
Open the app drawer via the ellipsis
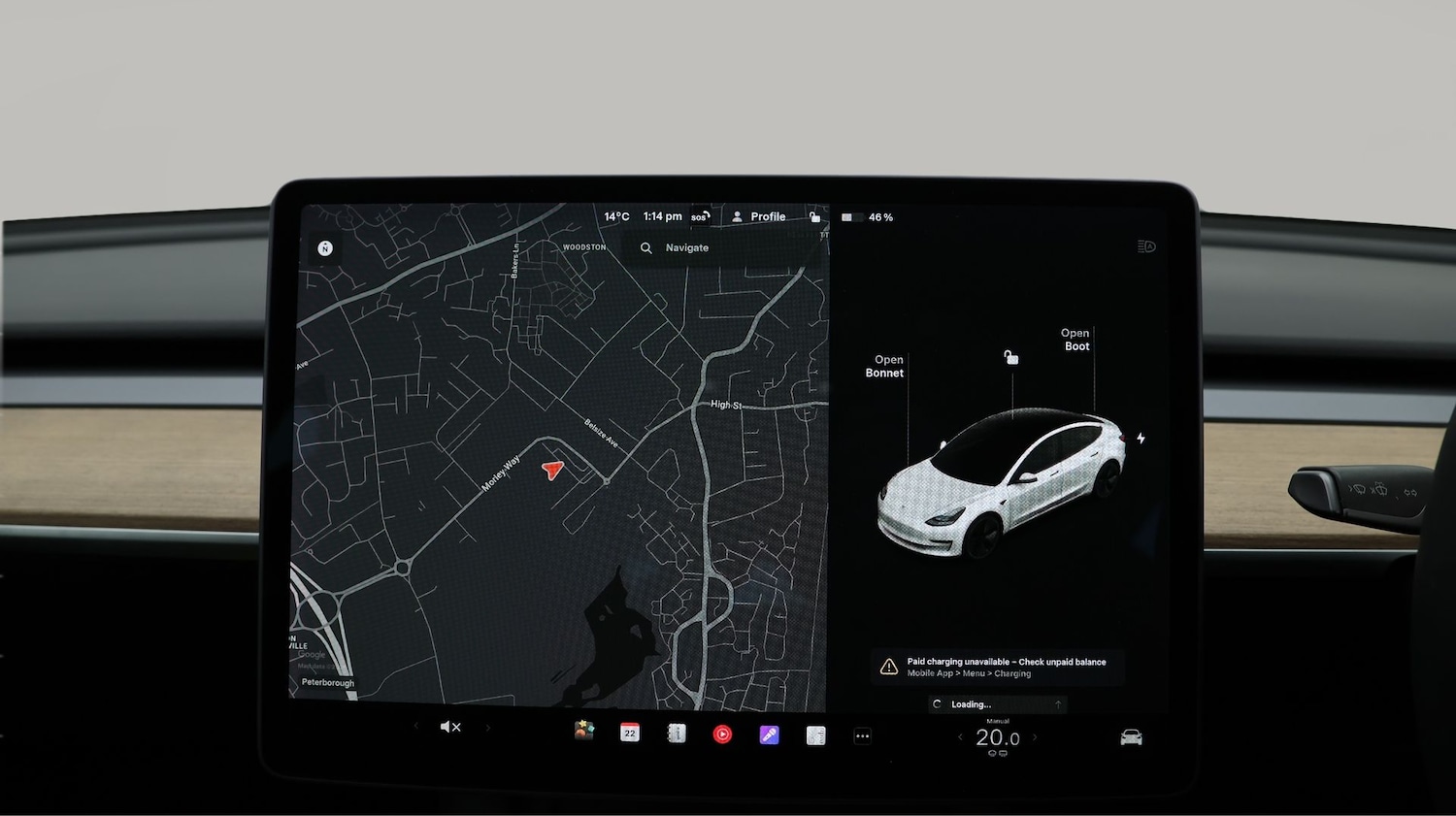862,734
